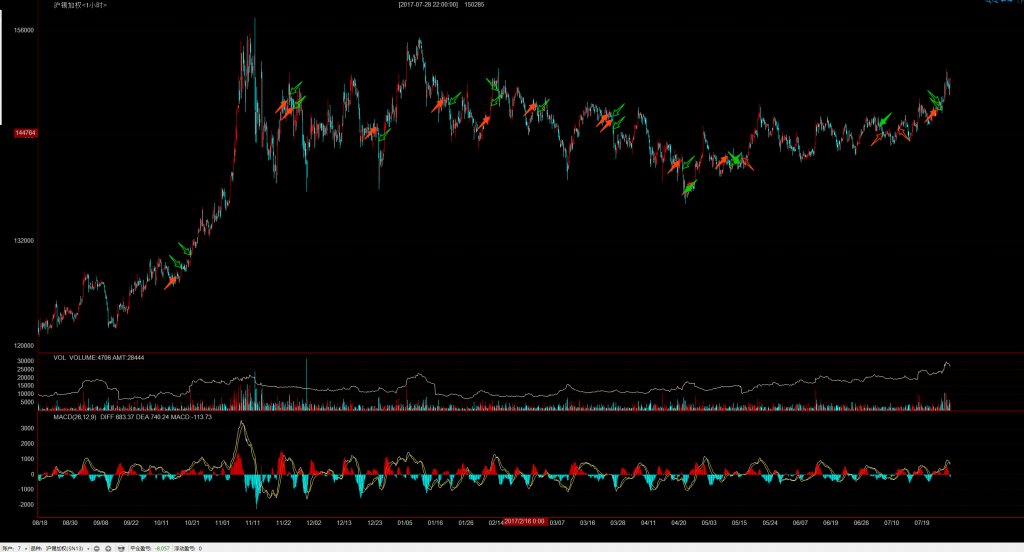
Task: Click the sunglasses face icon in status bar
Action: tap(121, 548)
